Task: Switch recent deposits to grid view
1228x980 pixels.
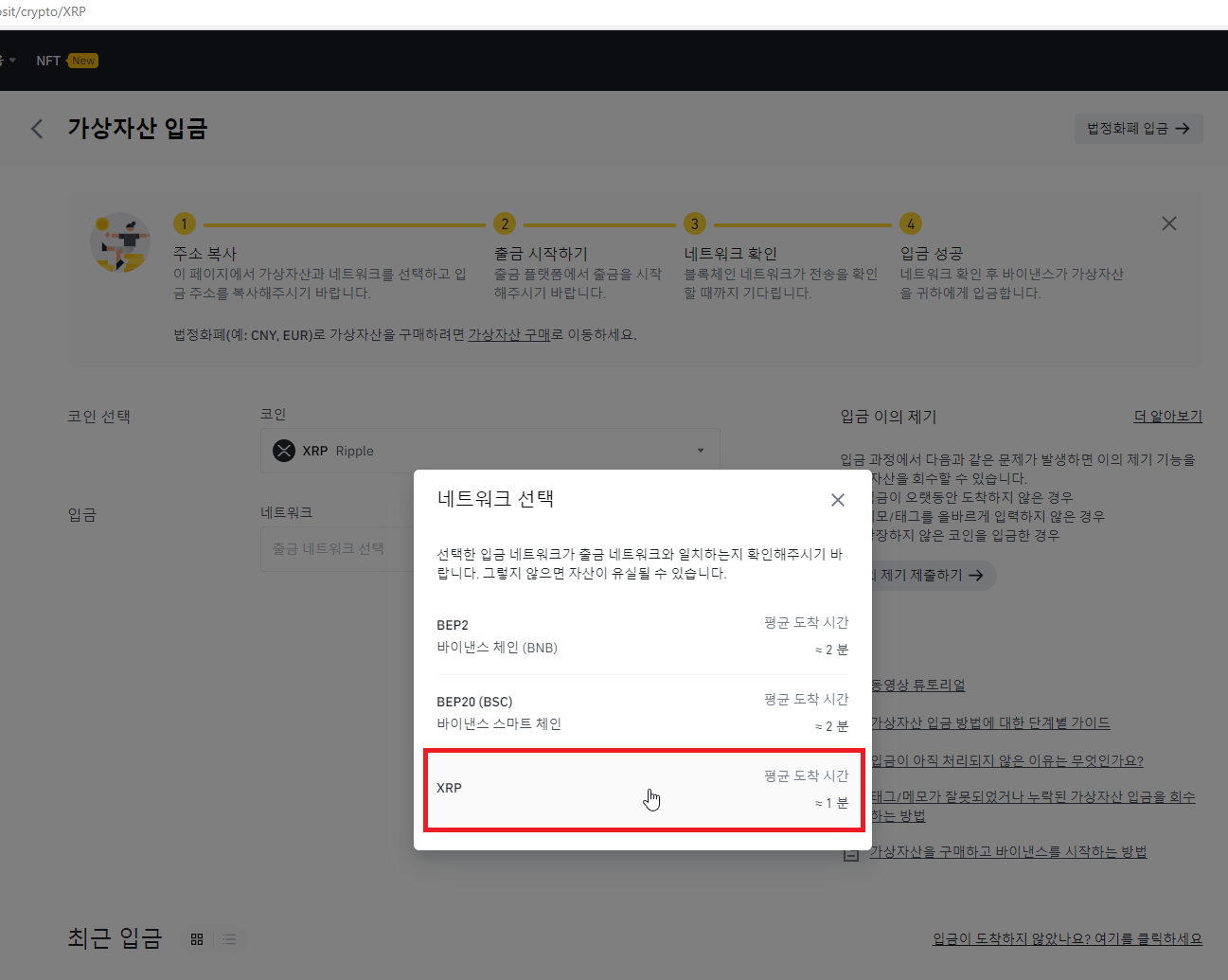Action: 197,939
